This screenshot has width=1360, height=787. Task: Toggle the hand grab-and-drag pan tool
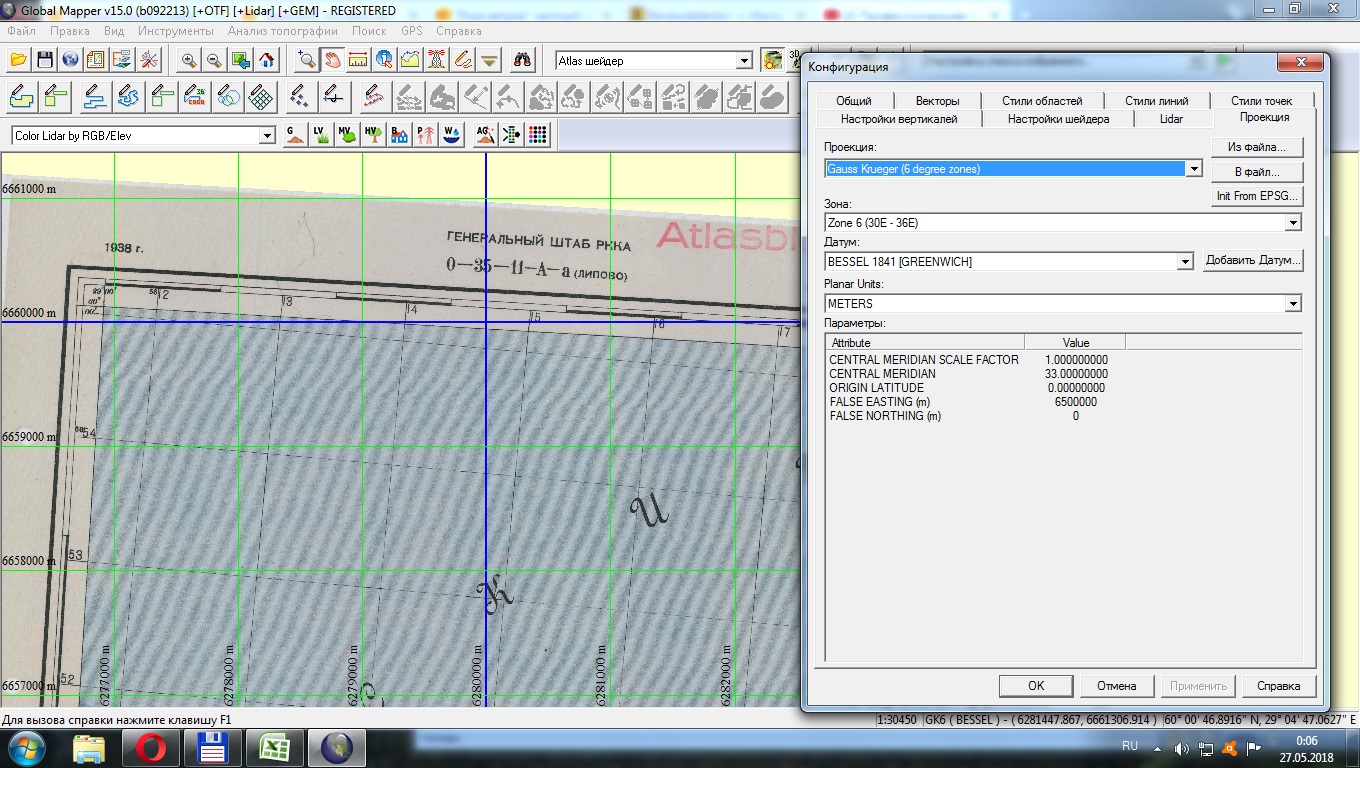(332, 60)
